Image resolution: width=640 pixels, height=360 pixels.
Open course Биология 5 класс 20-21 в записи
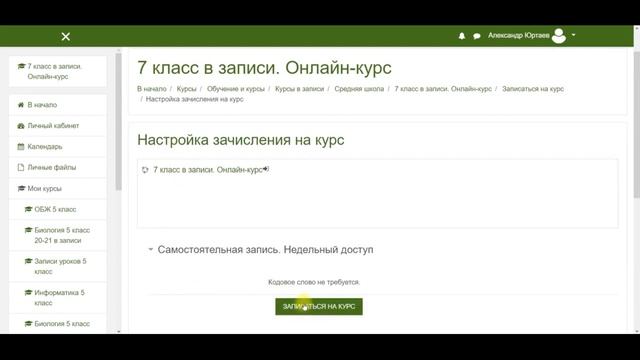coord(58,236)
